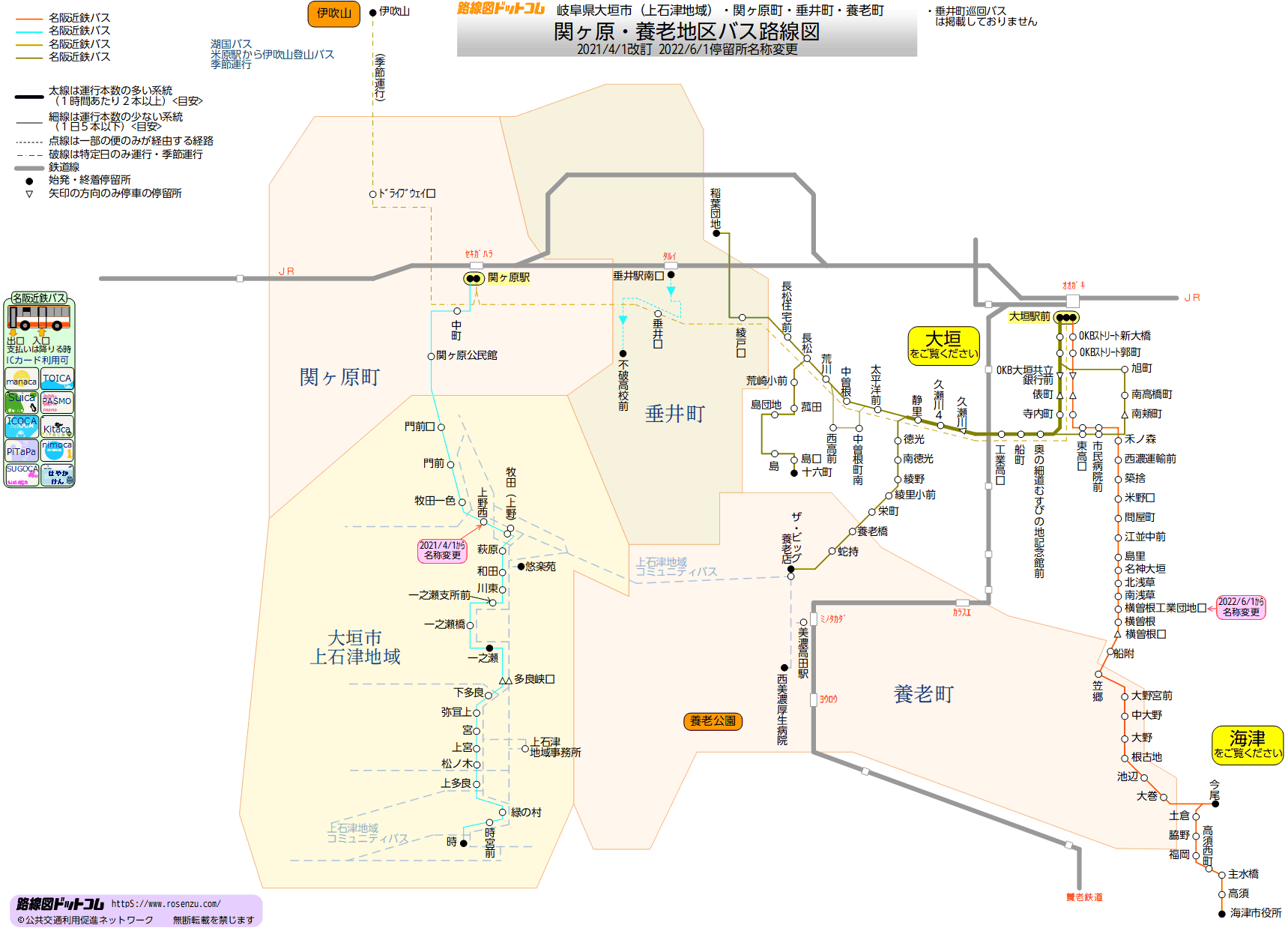Image resolution: width=1288 pixels, height=934 pixels.
Task: Click the orange 養老公園 label box
Action: click(x=713, y=721)
